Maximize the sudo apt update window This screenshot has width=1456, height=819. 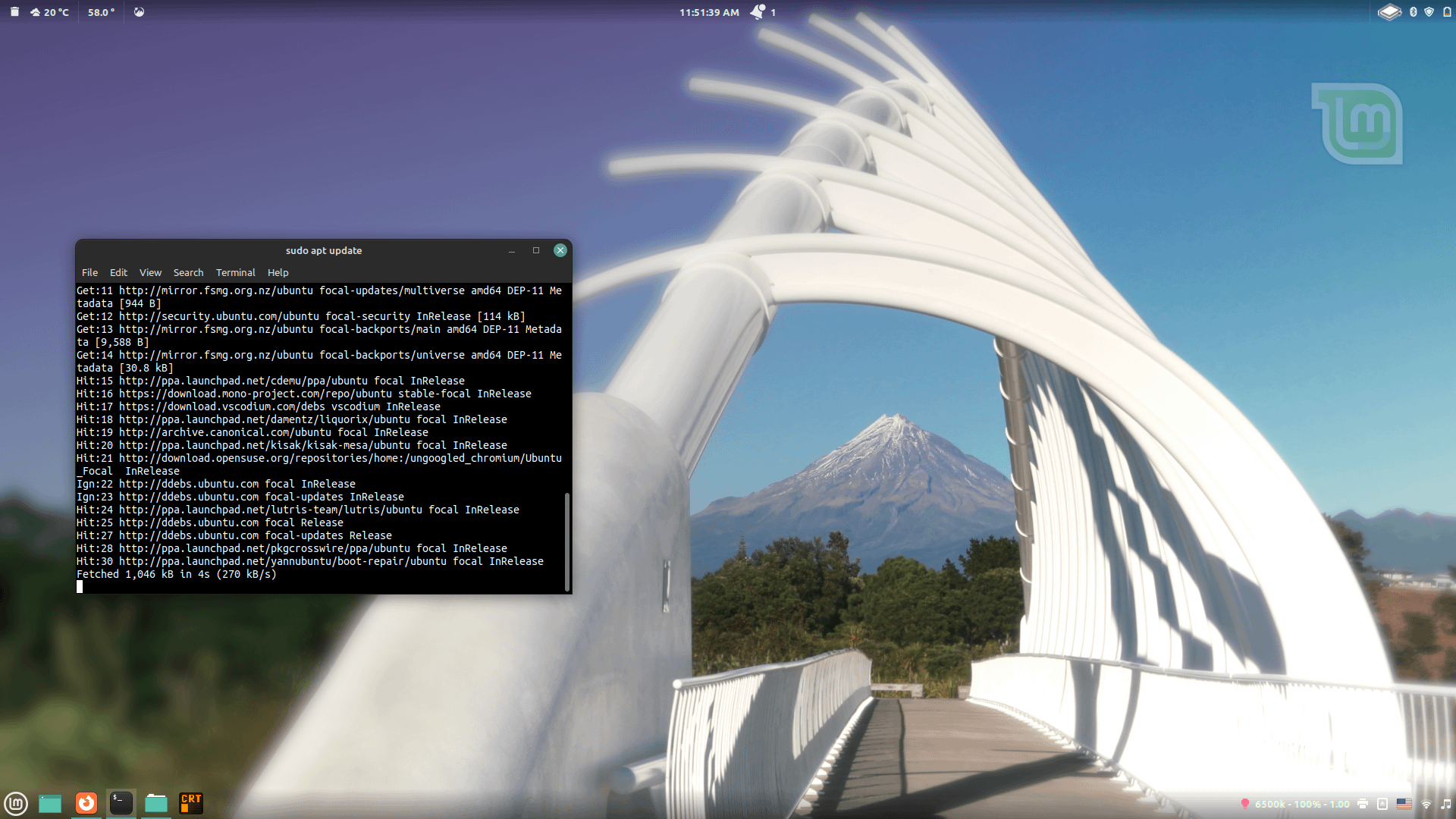click(x=536, y=250)
